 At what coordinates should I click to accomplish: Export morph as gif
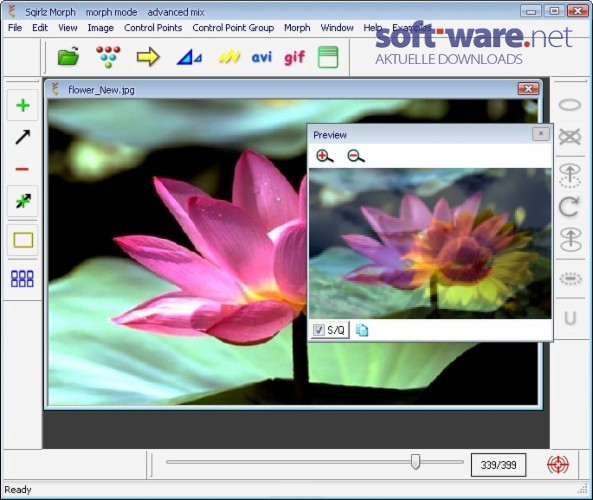(294, 58)
